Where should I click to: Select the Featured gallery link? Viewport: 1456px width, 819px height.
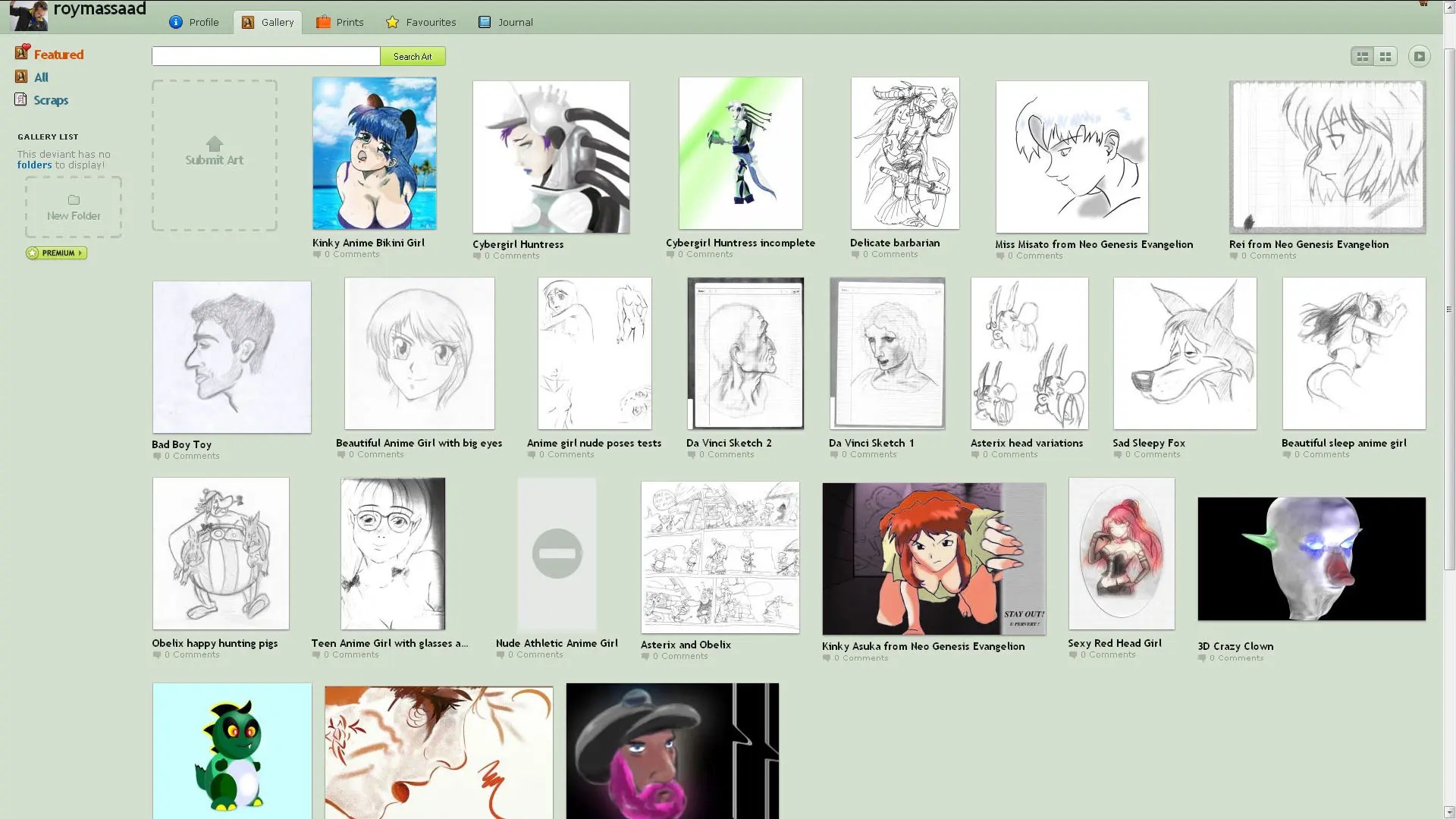58,55
